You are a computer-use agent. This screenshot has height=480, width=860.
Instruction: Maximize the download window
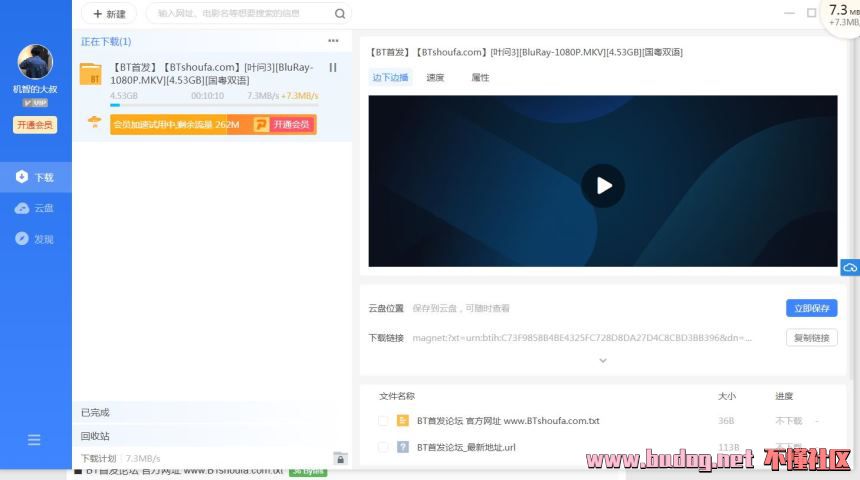point(811,13)
